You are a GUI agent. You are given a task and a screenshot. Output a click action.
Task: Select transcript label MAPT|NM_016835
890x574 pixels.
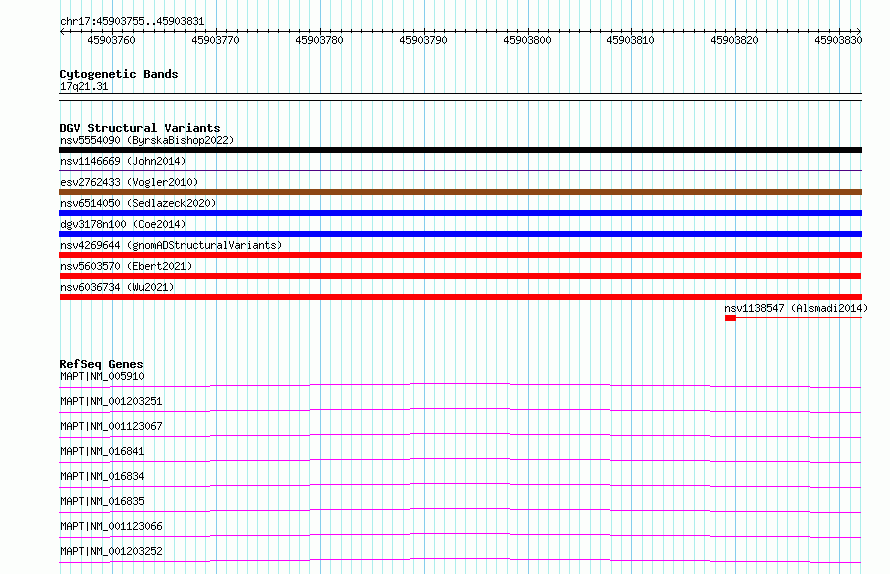pyautogui.click(x=102, y=501)
